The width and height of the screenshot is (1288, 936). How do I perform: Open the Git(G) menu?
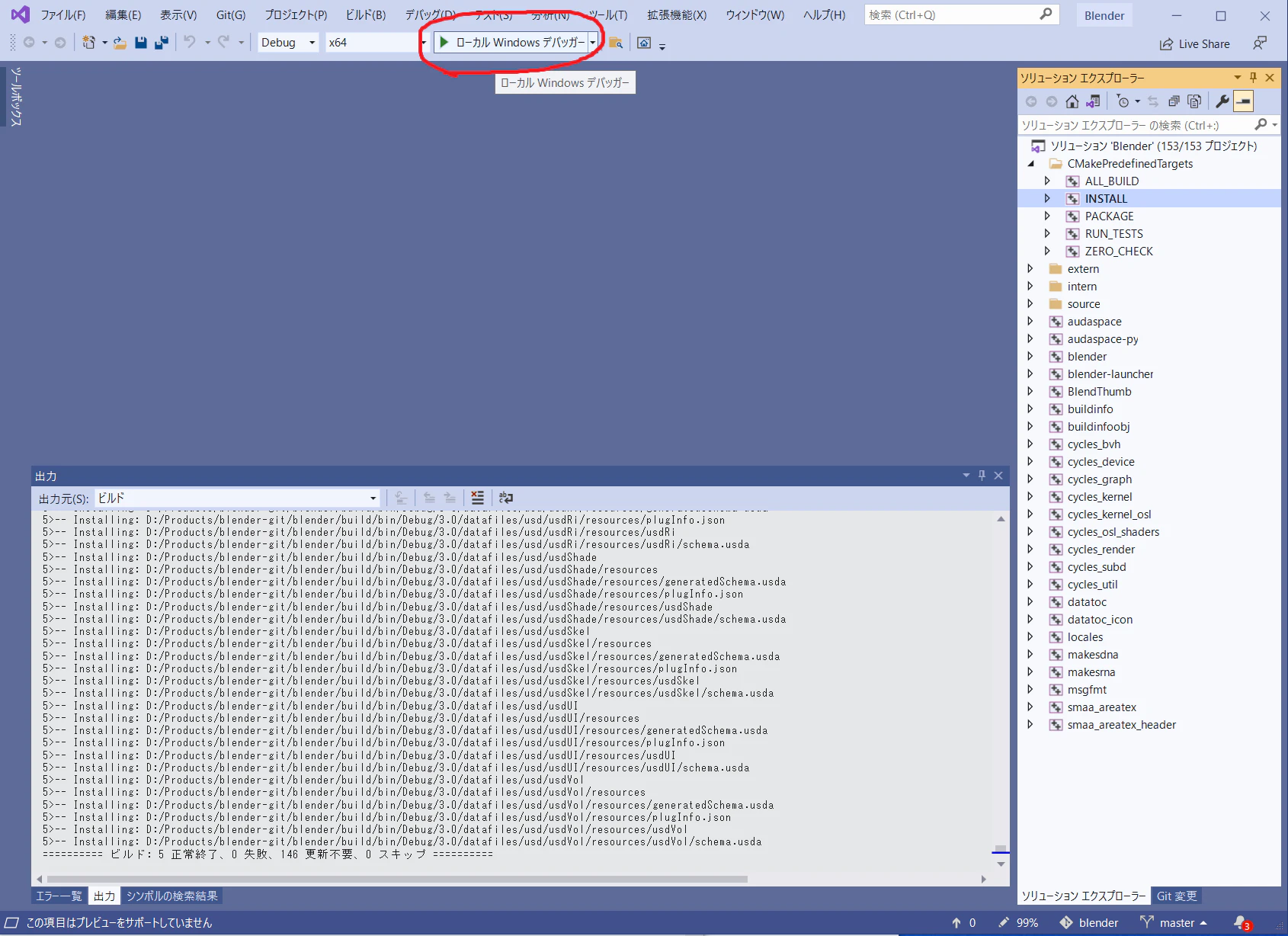(231, 15)
